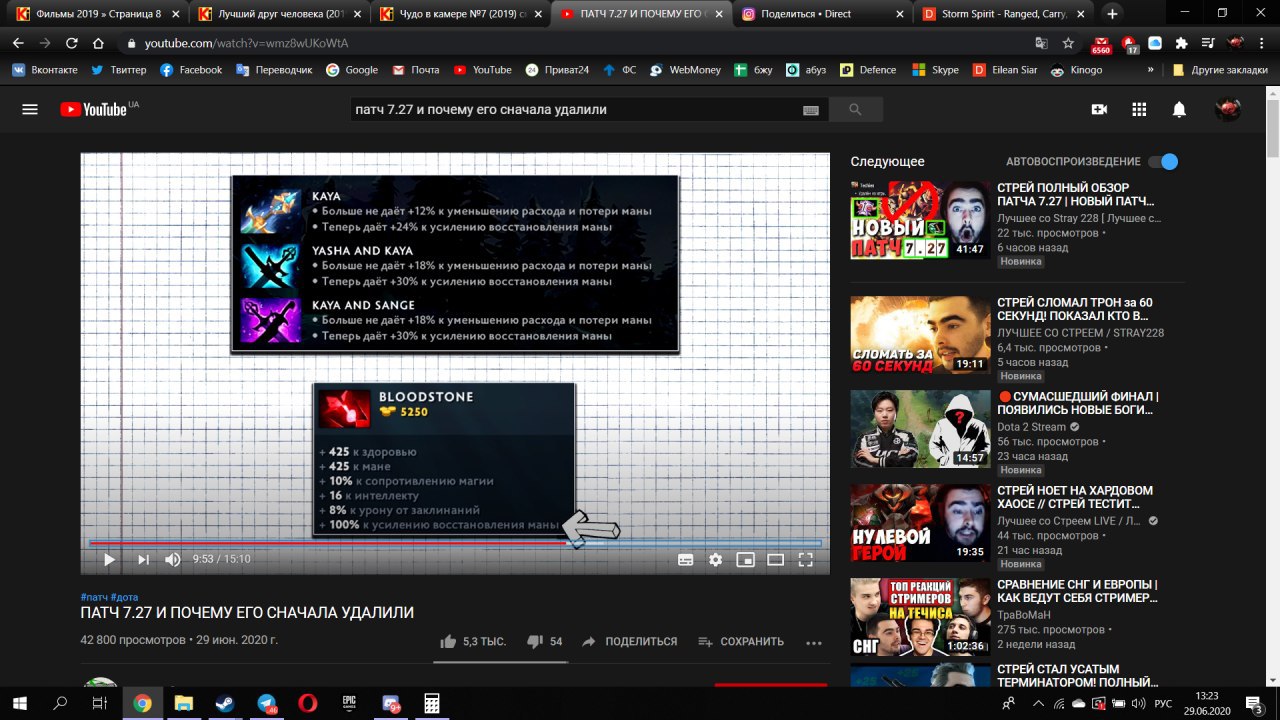This screenshot has height=720, width=1280.
Task: Open Steam from taskbar
Action: [x=223, y=703]
